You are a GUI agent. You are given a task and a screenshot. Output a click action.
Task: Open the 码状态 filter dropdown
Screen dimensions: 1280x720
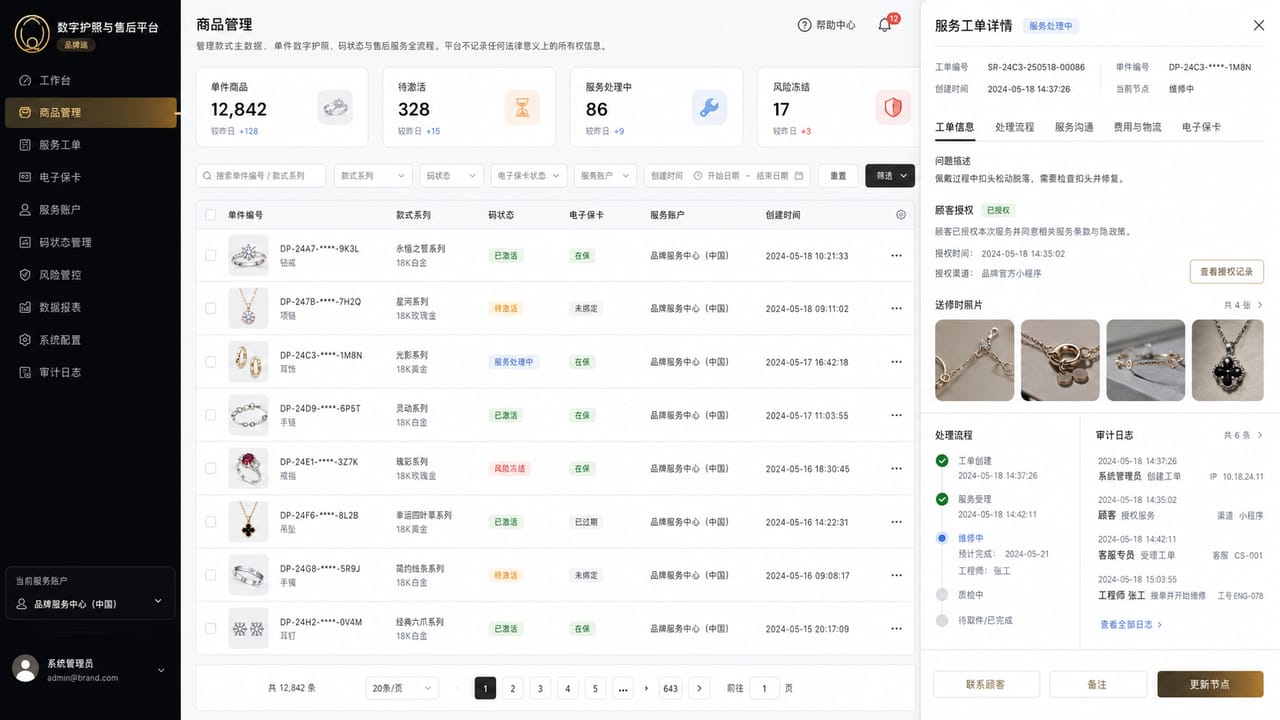pyautogui.click(x=451, y=175)
